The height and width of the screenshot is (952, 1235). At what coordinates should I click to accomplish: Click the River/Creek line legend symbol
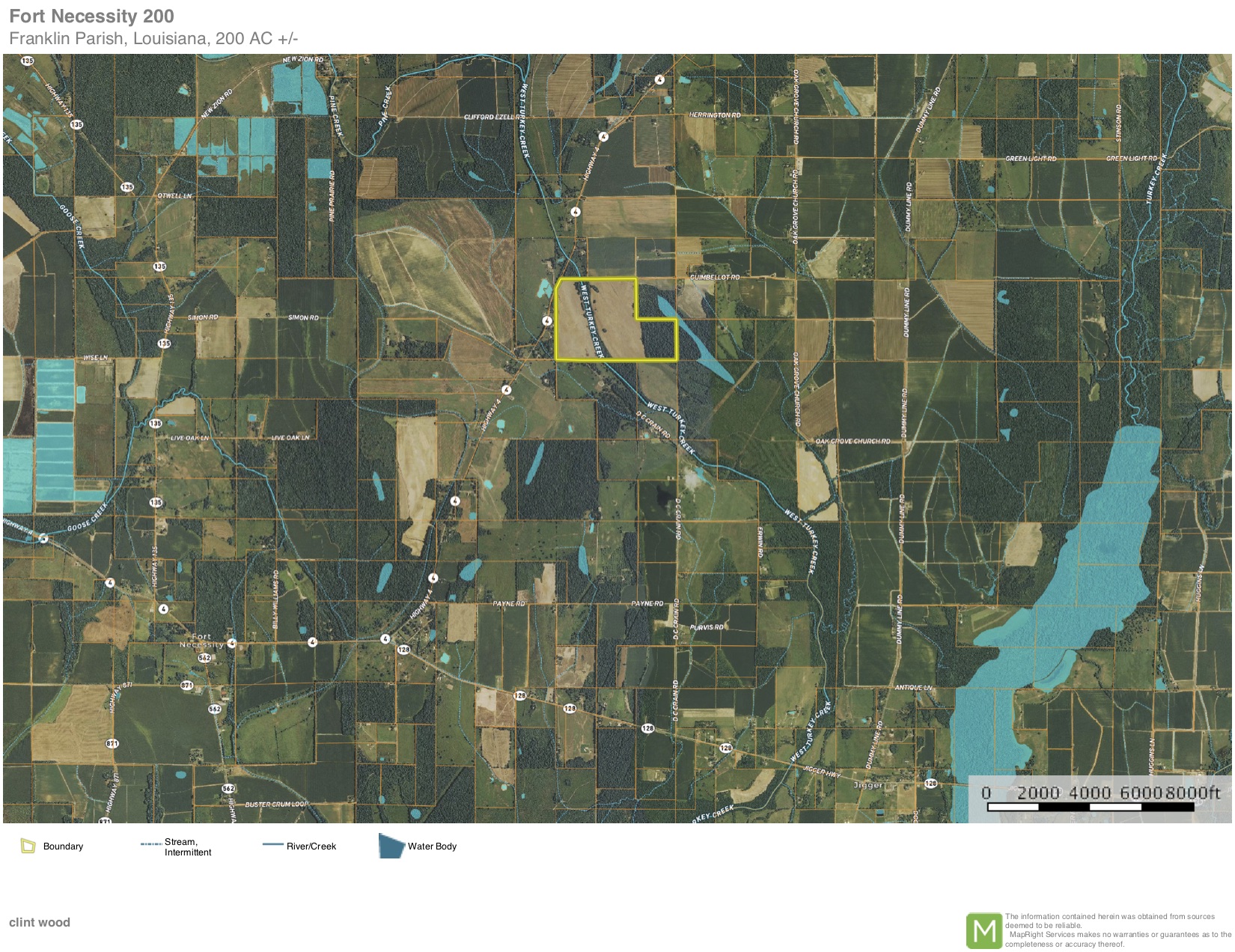tap(272, 845)
